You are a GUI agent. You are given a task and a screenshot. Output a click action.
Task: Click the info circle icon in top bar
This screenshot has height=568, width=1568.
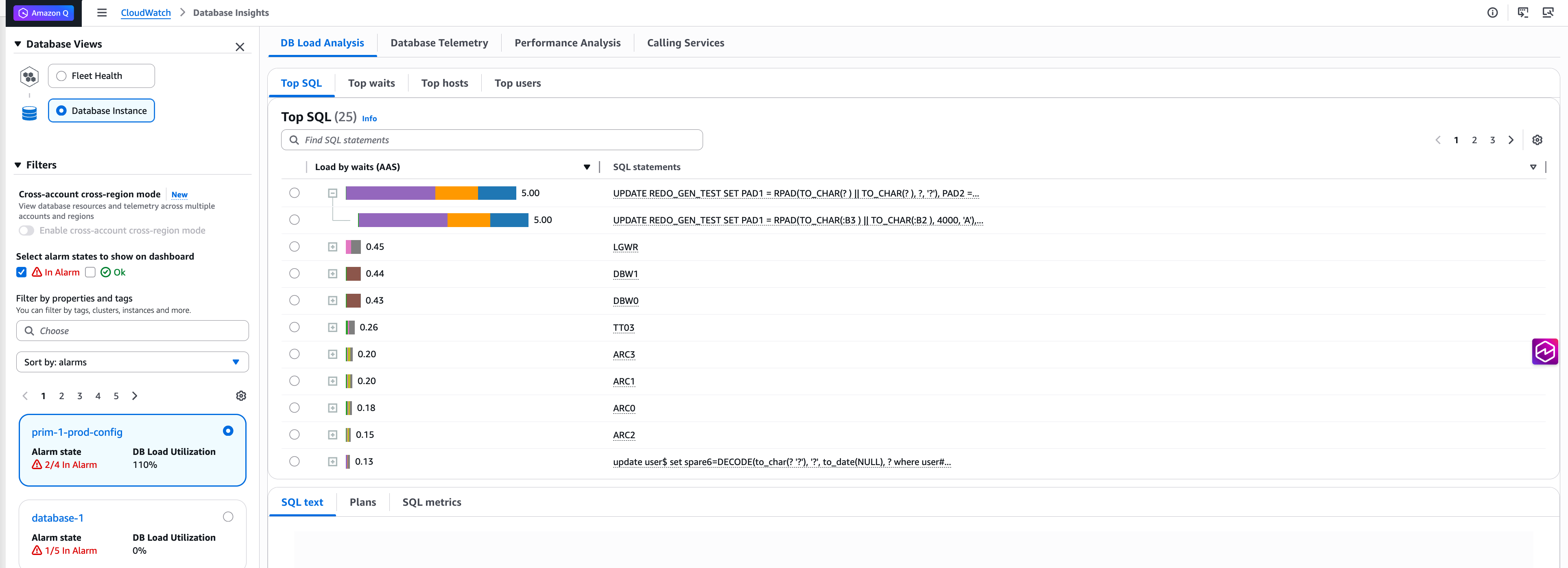click(x=1492, y=13)
